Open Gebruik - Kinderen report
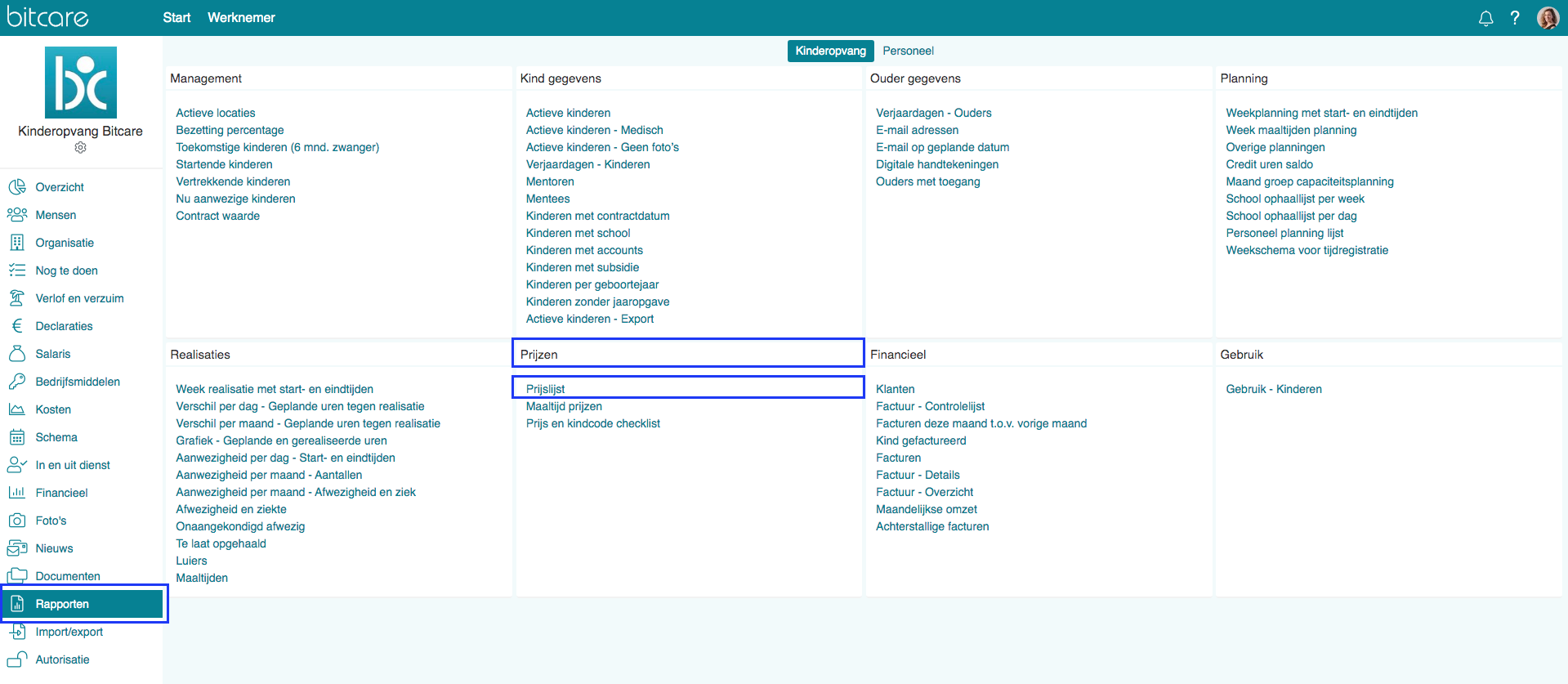 pyautogui.click(x=1273, y=389)
